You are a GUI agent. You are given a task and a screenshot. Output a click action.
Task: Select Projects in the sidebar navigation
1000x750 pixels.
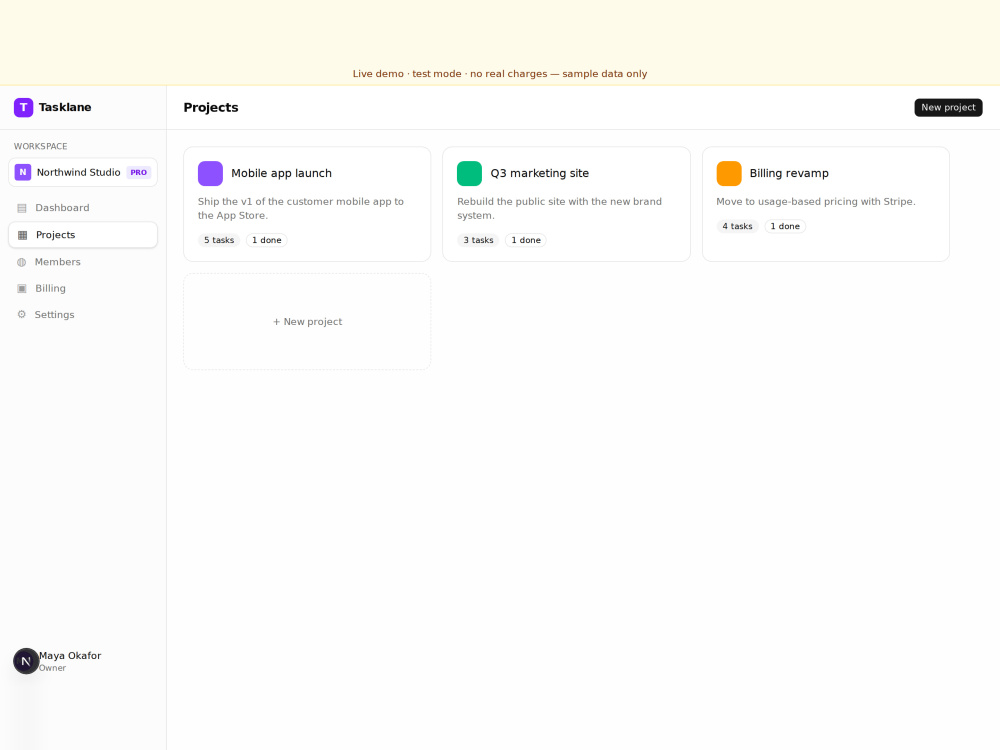(83, 235)
